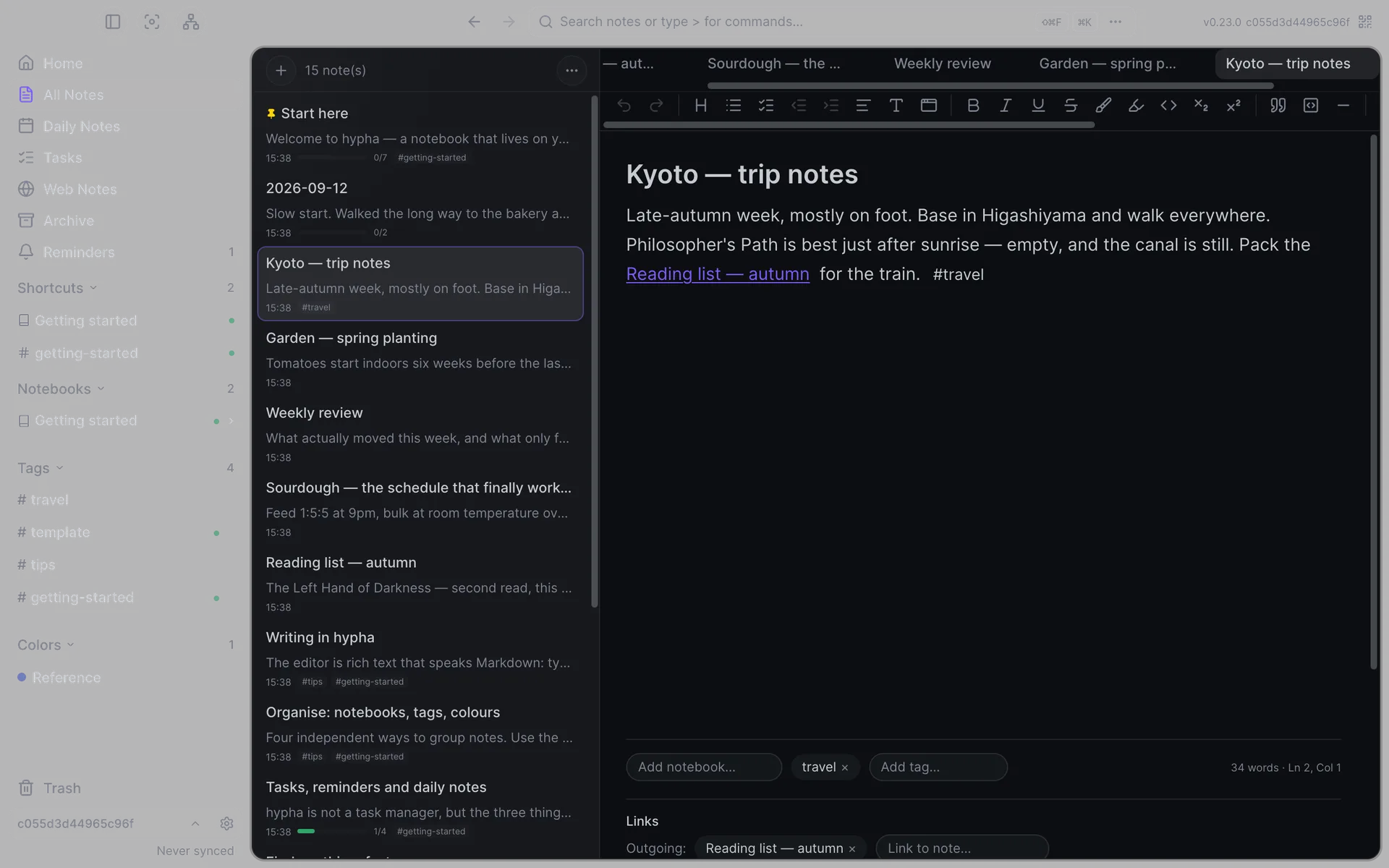Go back with the left arrow
The image size is (1389, 868).
[474, 22]
